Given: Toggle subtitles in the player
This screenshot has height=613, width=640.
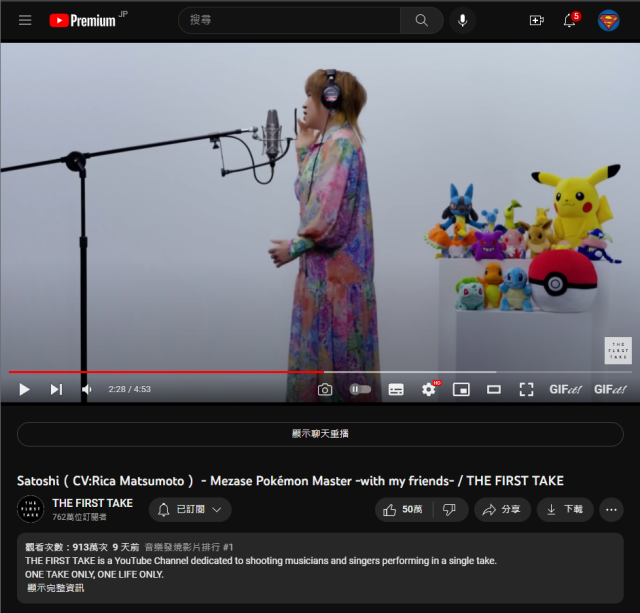Looking at the screenshot, I should (396, 389).
